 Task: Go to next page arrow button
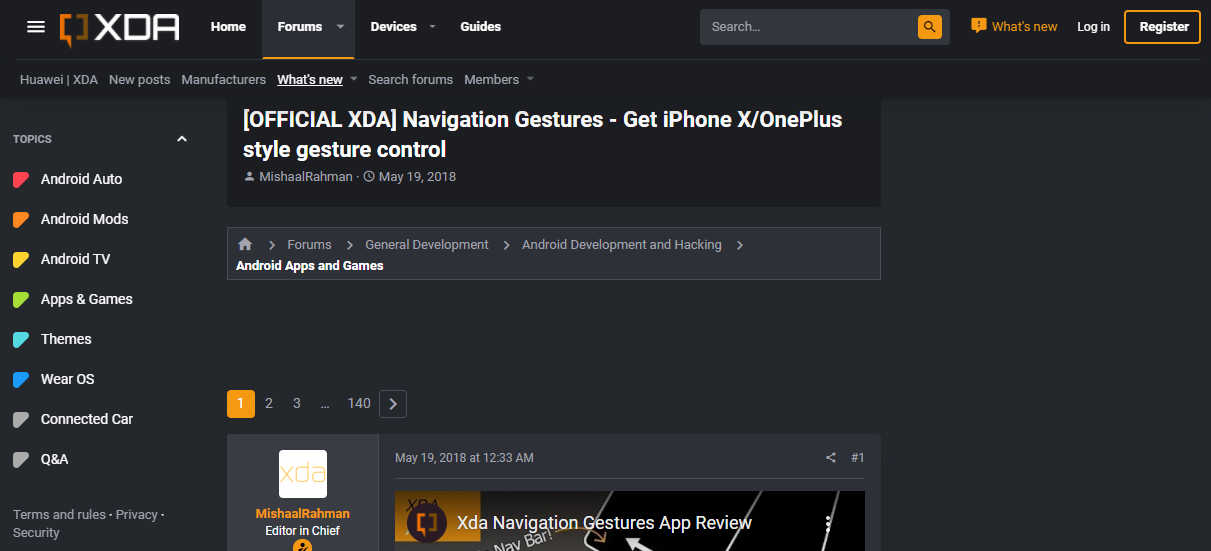click(x=393, y=404)
